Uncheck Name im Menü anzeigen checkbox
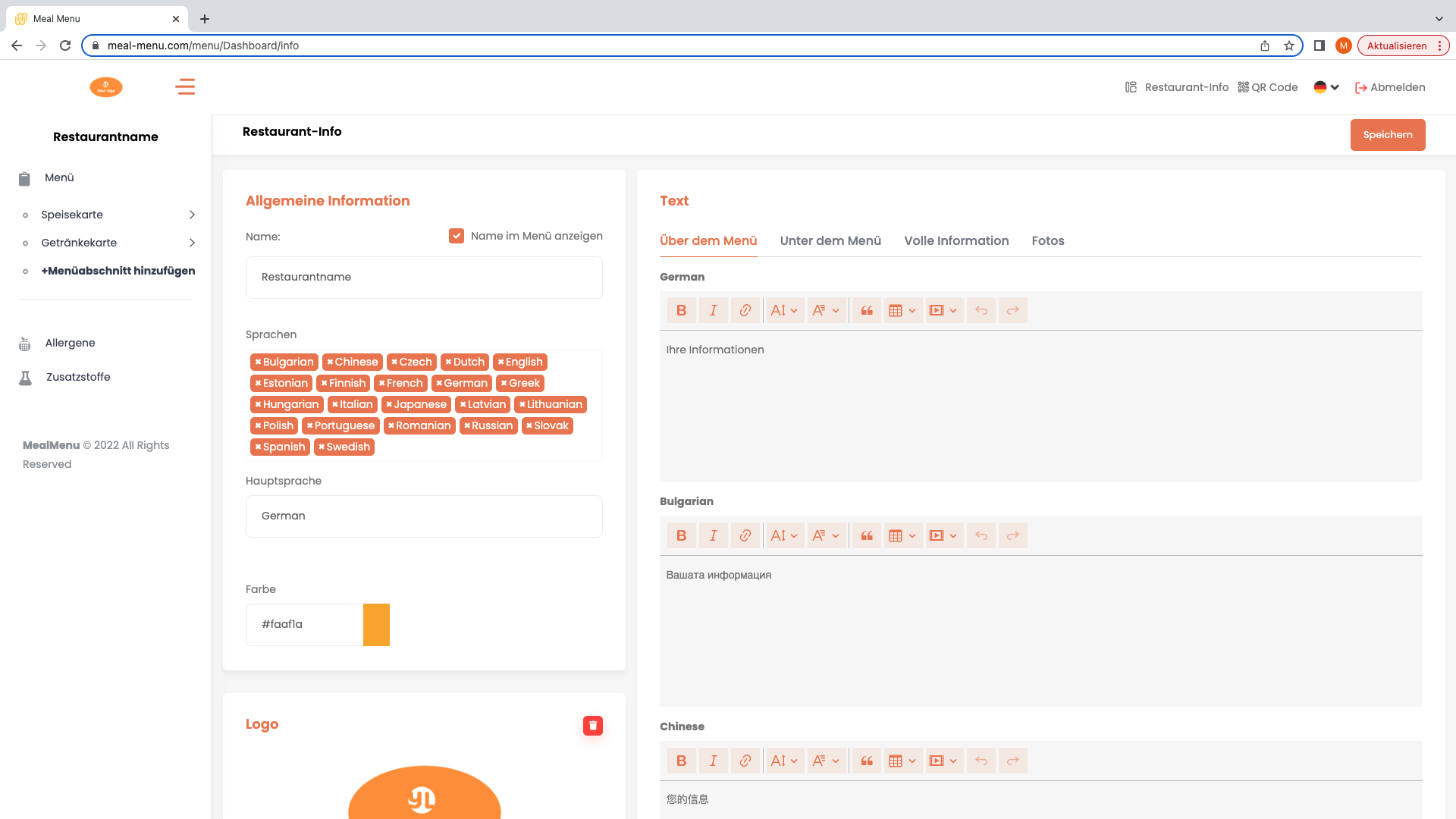1456x819 pixels. click(x=457, y=236)
